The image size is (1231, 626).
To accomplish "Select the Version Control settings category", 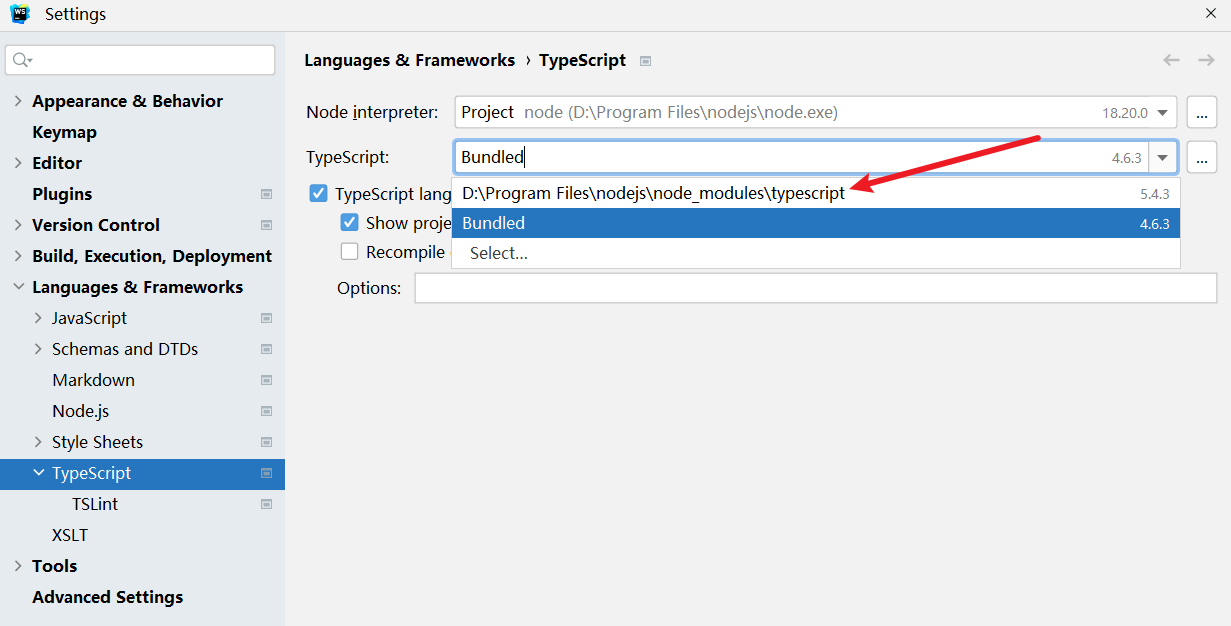I will [96, 225].
